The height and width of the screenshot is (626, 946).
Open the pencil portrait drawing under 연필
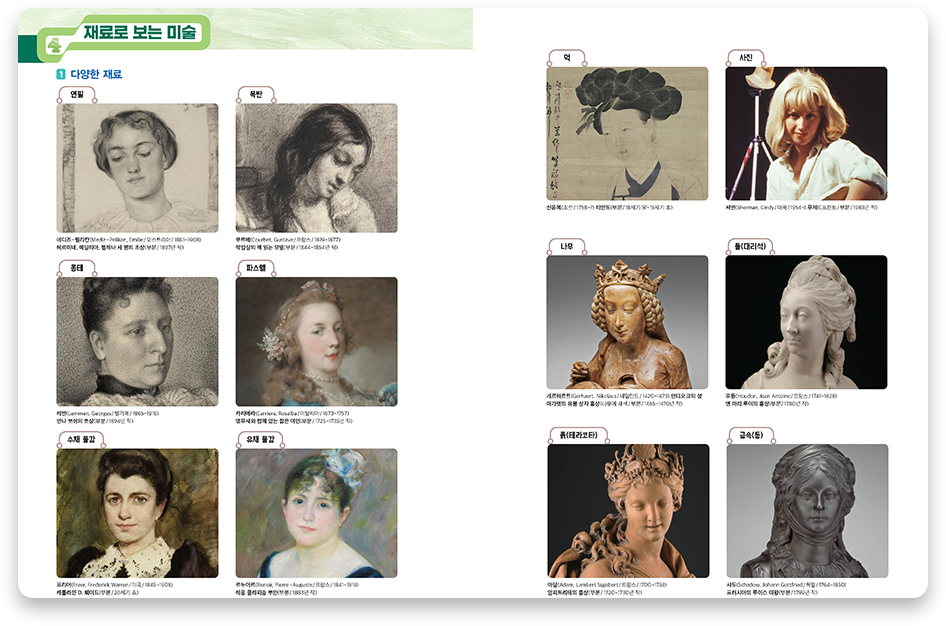(138, 168)
